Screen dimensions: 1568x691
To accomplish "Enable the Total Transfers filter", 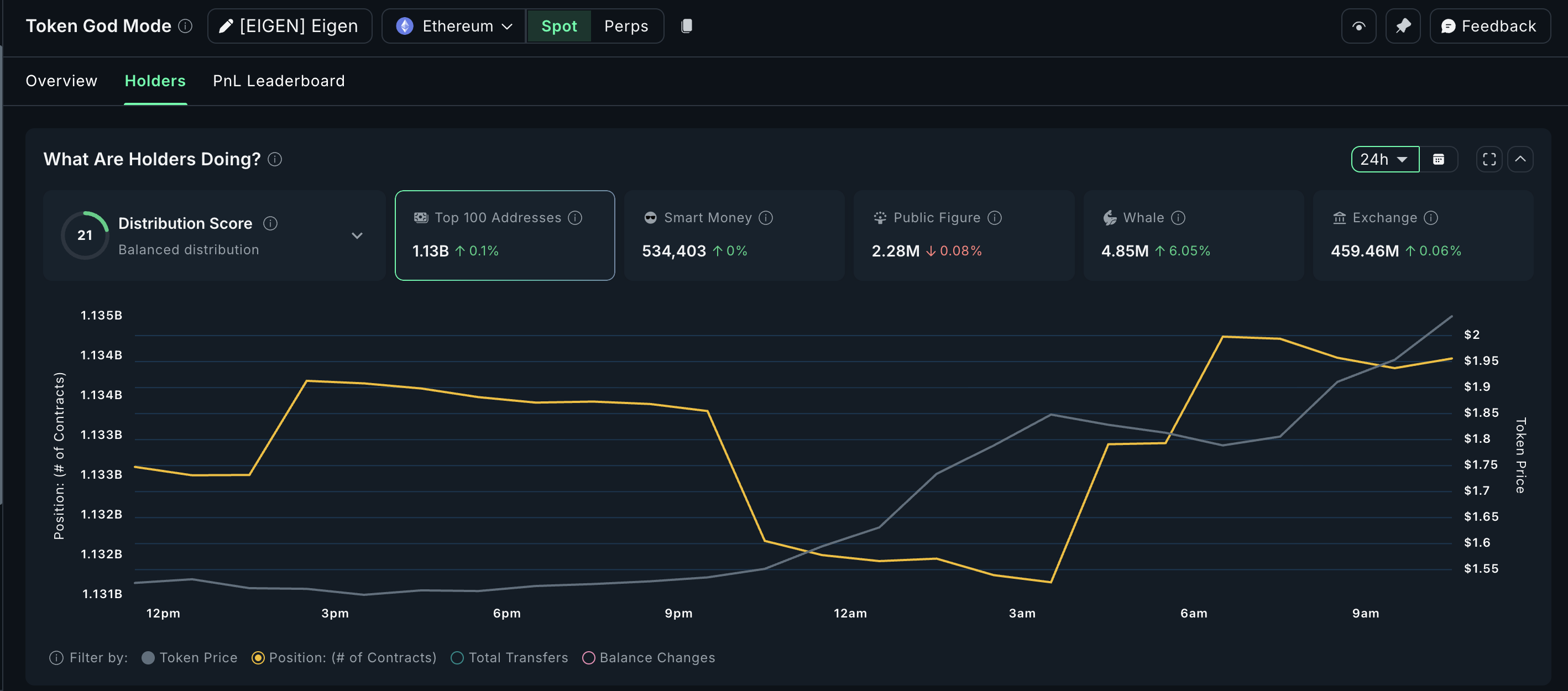I will [x=457, y=657].
